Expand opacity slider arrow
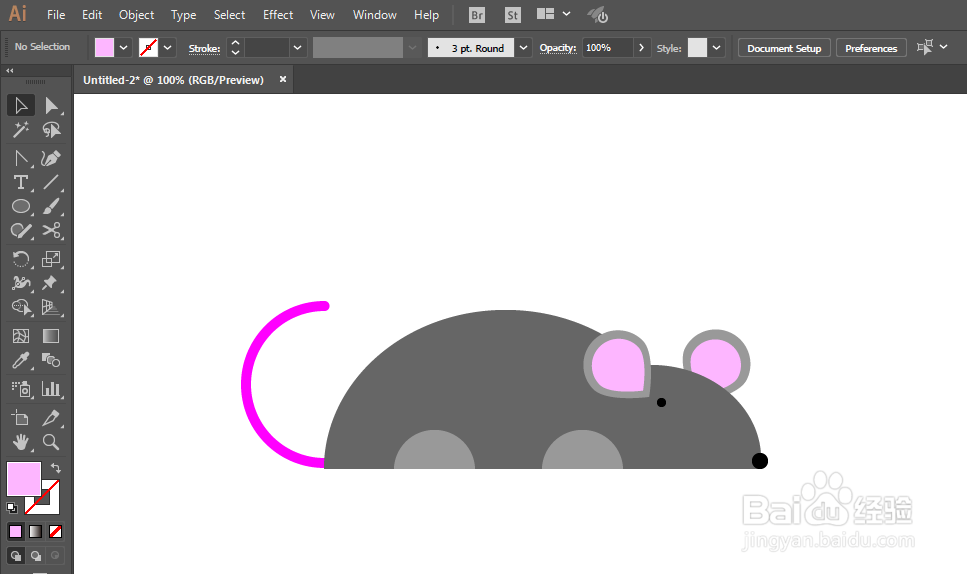The width and height of the screenshot is (967, 574). [x=641, y=47]
